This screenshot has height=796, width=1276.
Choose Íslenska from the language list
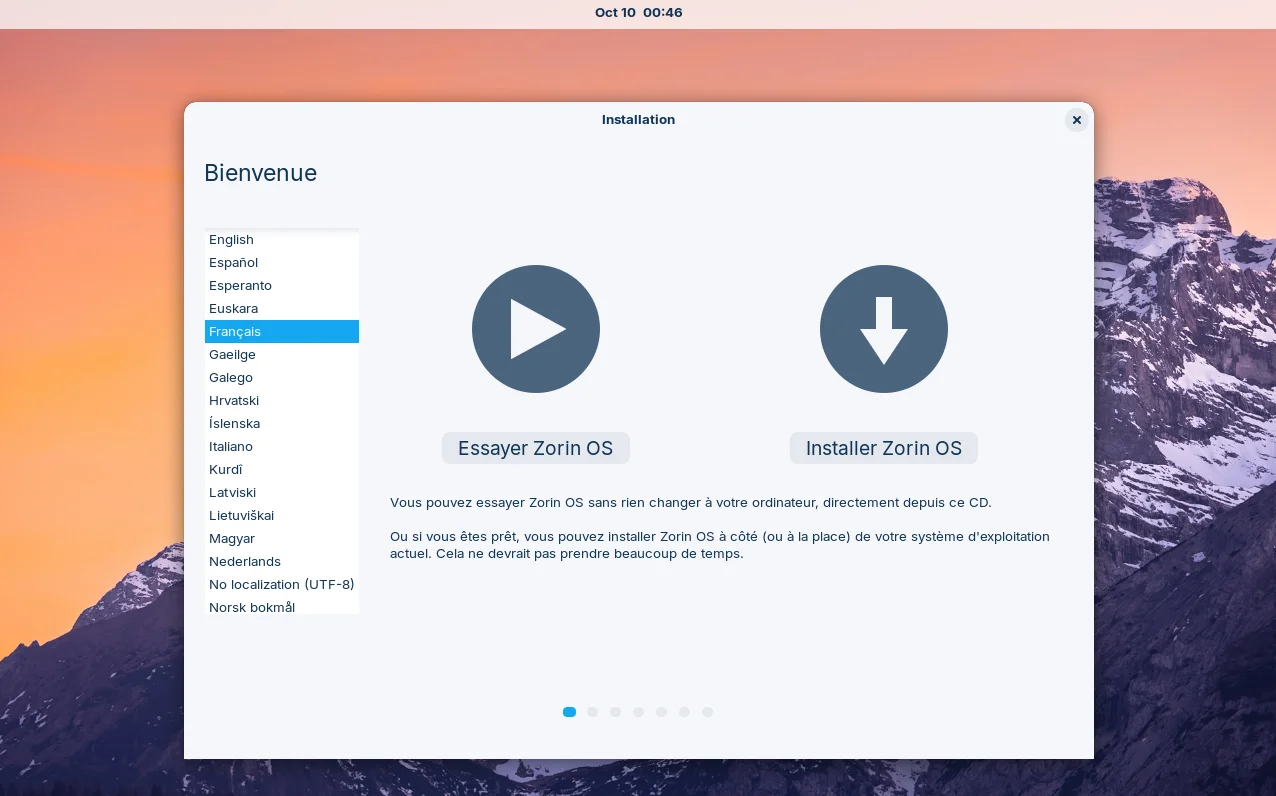pyautogui.click(x=234, y=424)
